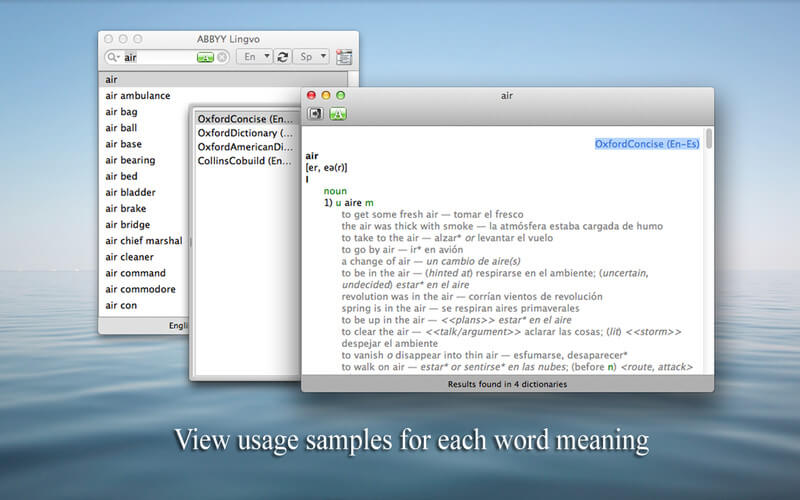Select 'air brake' in the word list

click(x=126, y=208)
